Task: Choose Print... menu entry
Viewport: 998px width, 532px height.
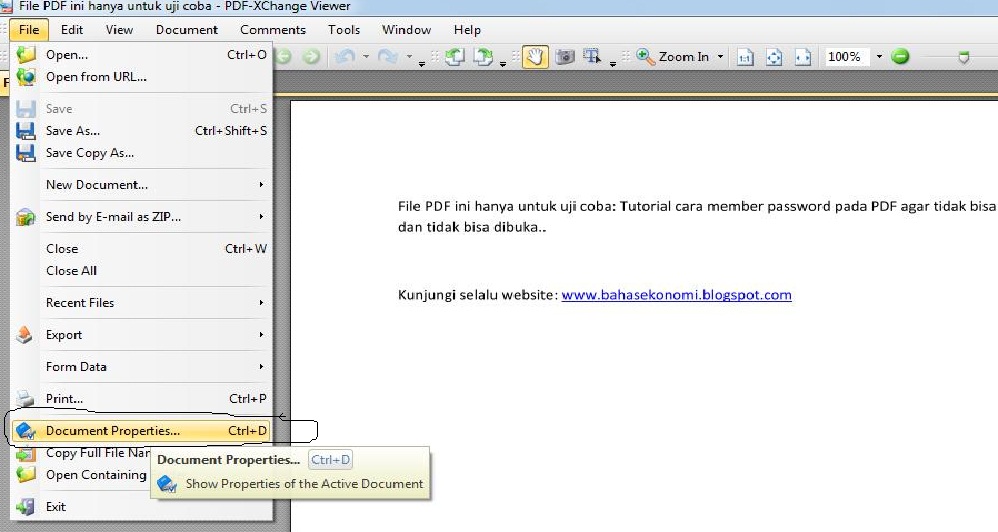Action: (x=141, y=399)
